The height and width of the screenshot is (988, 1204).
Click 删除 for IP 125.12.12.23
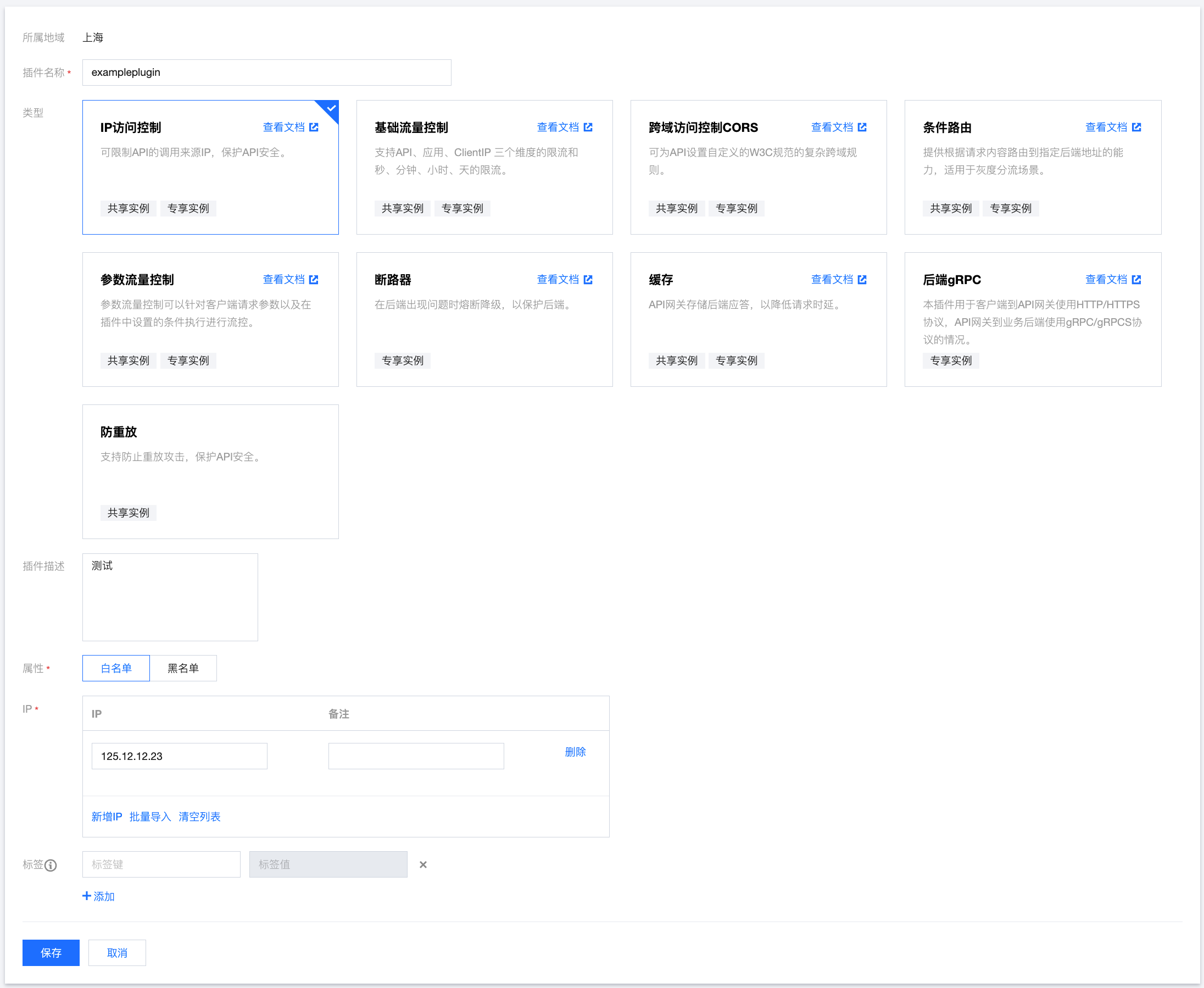[575, 752]
